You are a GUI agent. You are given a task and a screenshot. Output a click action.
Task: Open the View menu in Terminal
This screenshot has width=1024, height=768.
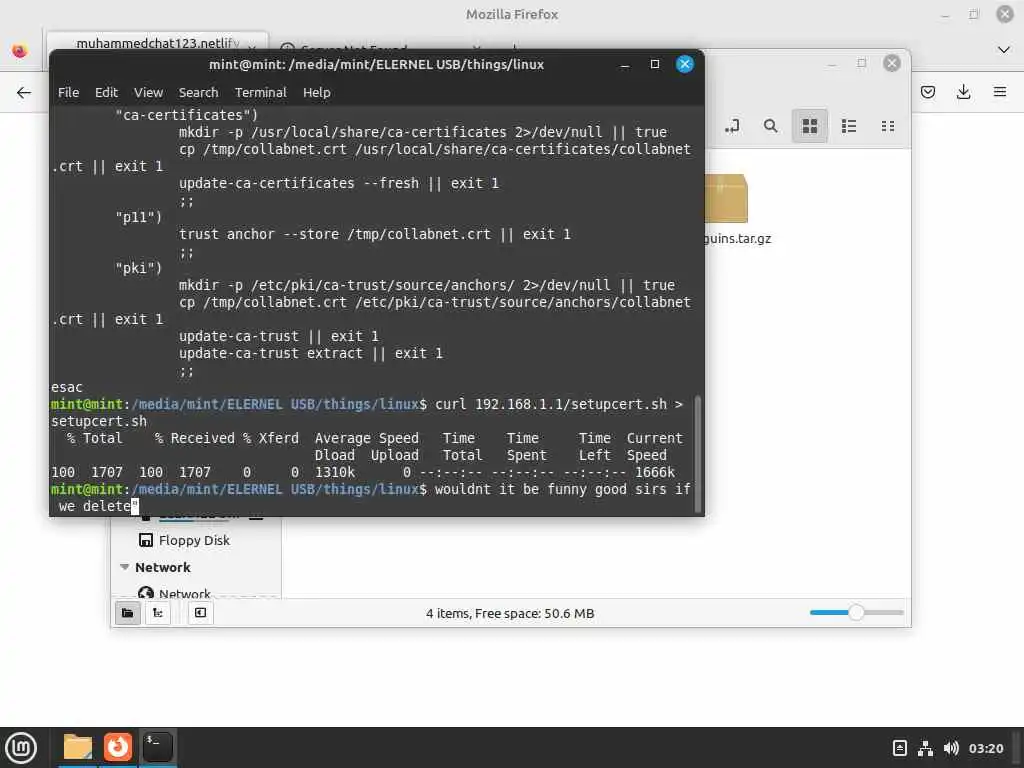[148, 92]
